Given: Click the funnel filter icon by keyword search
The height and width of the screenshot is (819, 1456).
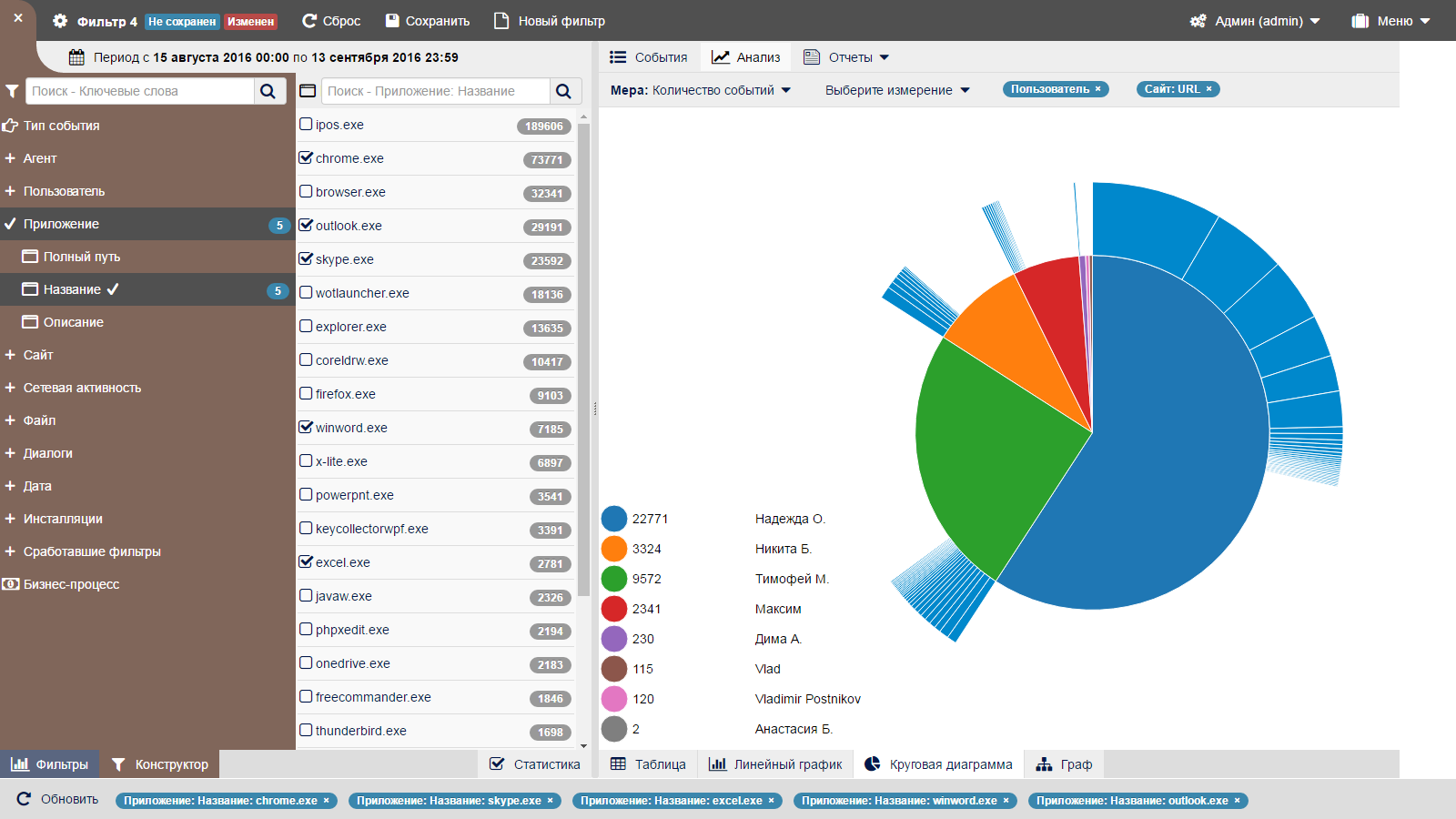Looking at the screenshot, I should [12, 91].
